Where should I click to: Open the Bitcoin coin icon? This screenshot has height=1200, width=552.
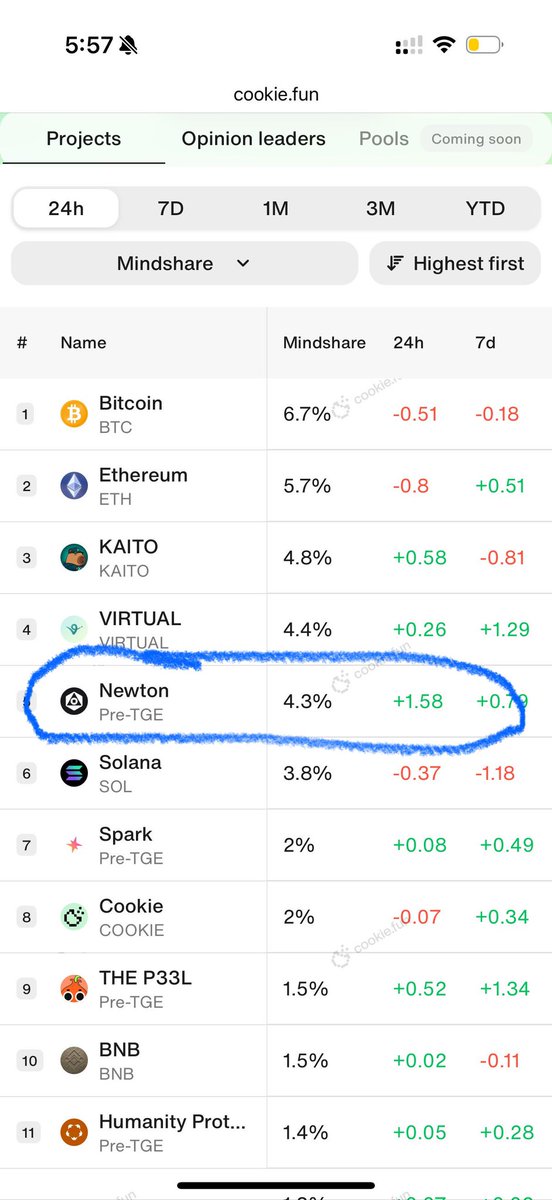74,414
